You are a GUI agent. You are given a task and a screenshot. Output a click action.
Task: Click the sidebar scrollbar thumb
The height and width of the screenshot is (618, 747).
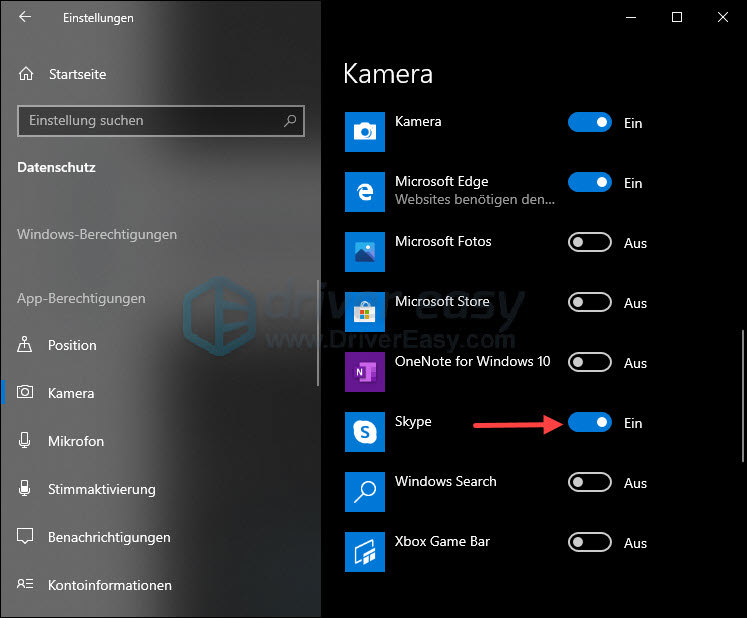coord(318,333)
